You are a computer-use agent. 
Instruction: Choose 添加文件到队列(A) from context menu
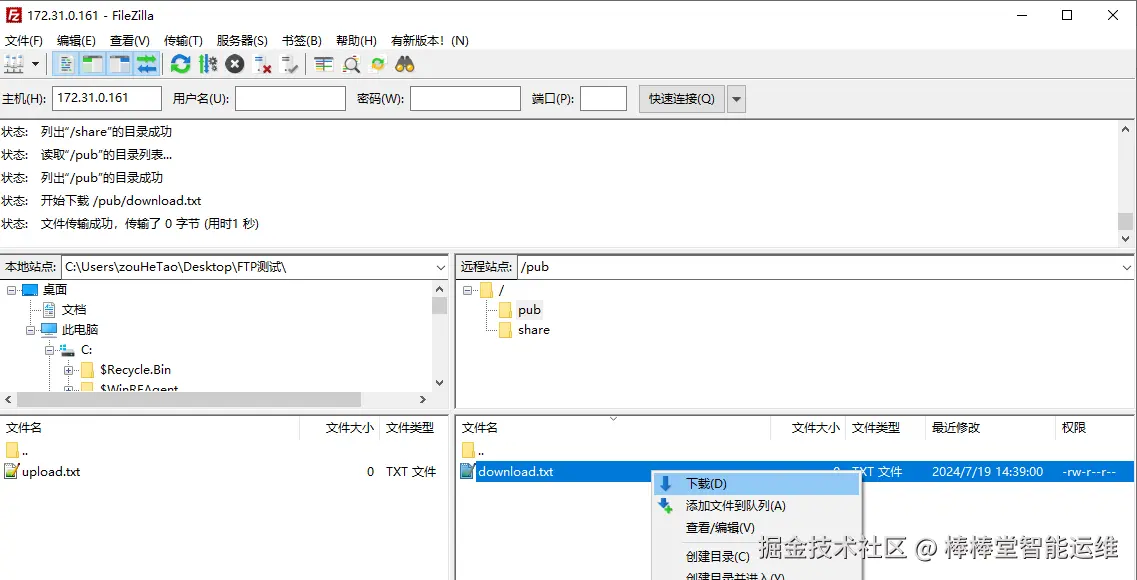(756, 506)
